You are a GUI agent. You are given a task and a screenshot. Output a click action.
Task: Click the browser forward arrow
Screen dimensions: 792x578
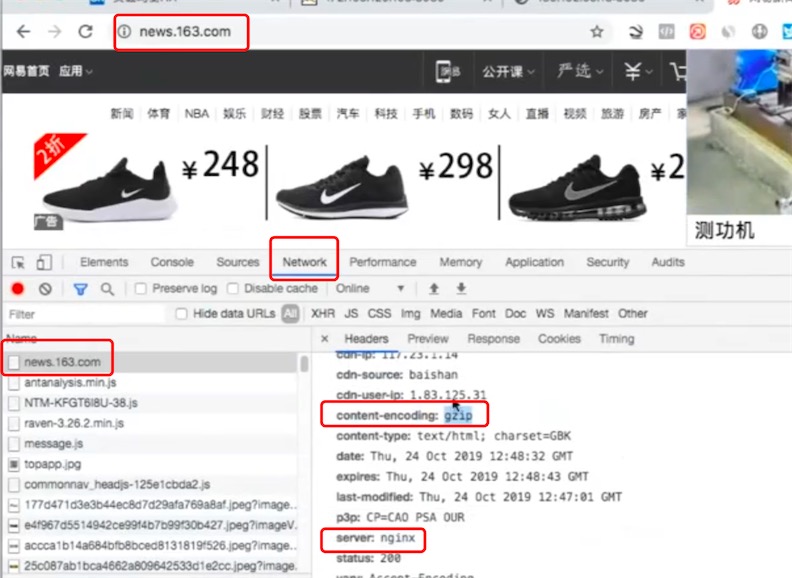(54, 32)
